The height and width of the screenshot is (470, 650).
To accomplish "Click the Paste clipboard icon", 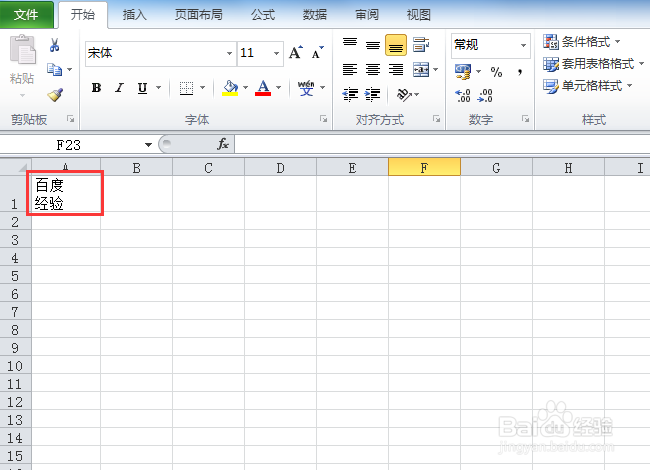I will coord(22,50).
